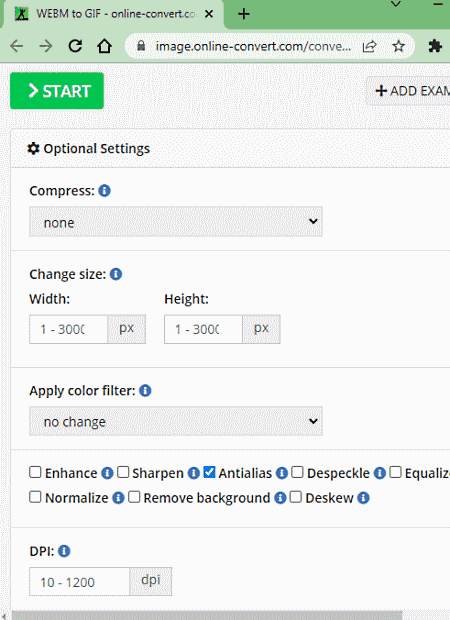The width and height of the screenshot is (450, 620).
Task: Click the Change size info icon
Action: 116,274
